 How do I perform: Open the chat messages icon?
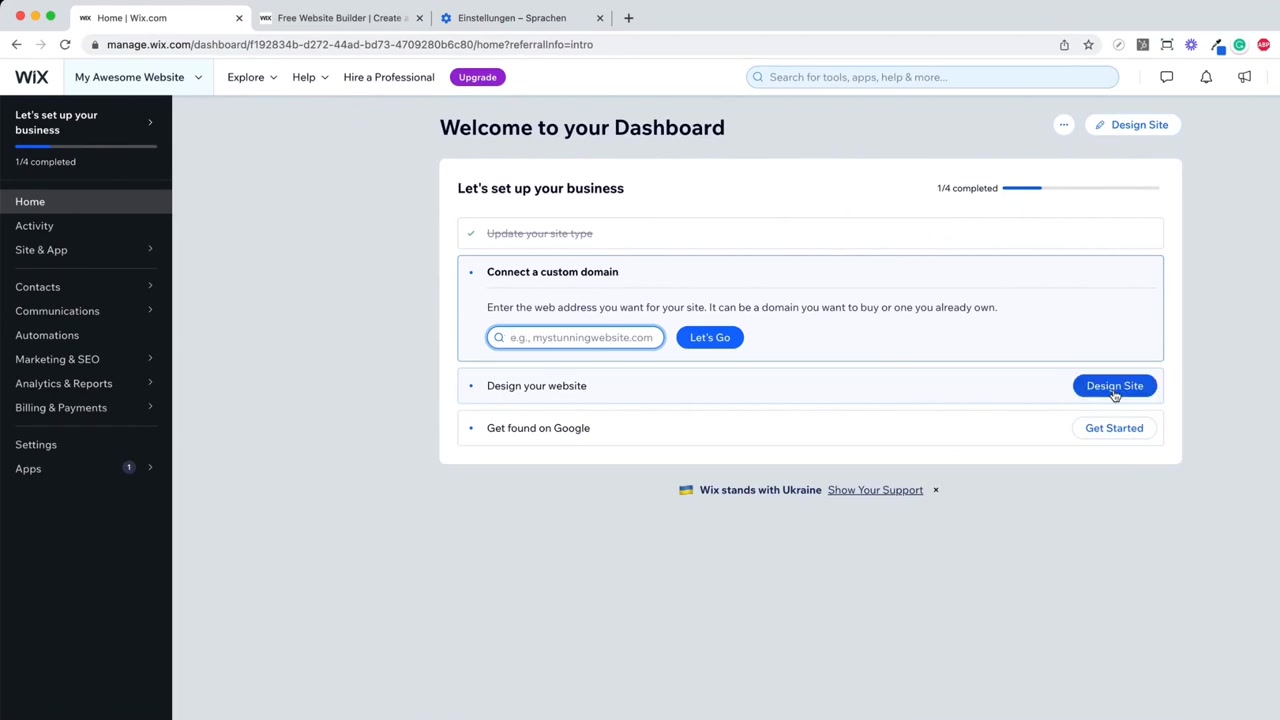tap(1166, 77)
